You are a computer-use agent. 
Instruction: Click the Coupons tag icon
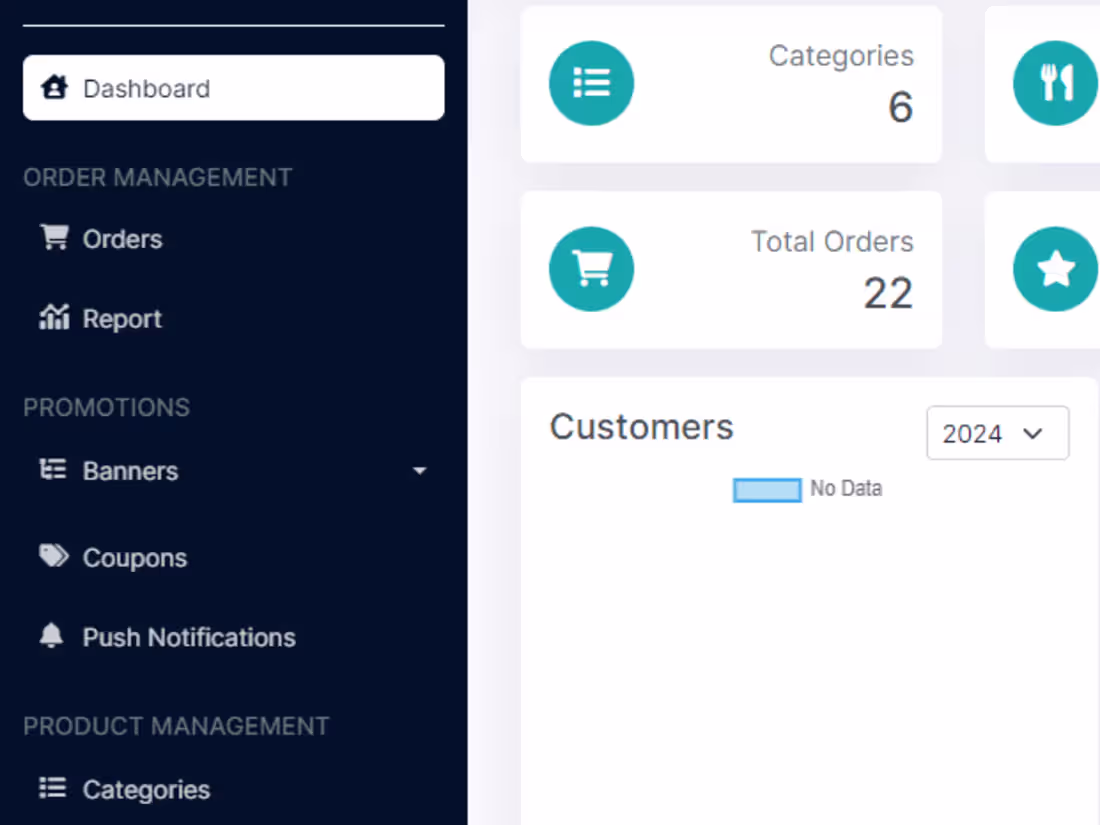(x=53, y=556)
